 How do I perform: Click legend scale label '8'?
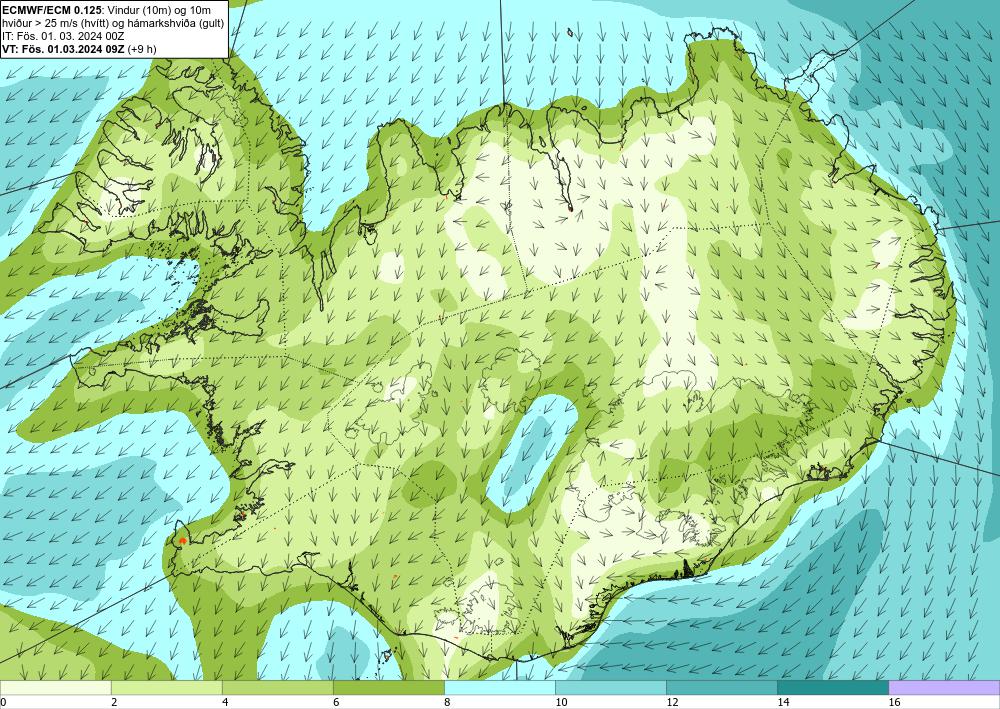point(447,702)
